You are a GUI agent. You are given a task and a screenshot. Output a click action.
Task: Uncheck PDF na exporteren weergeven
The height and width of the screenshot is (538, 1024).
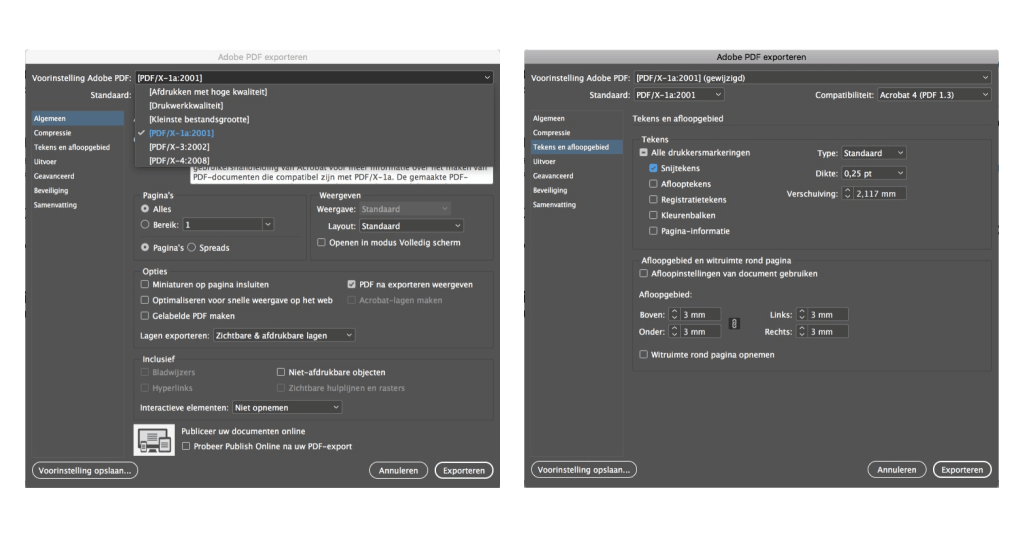[x=351, y=285]
